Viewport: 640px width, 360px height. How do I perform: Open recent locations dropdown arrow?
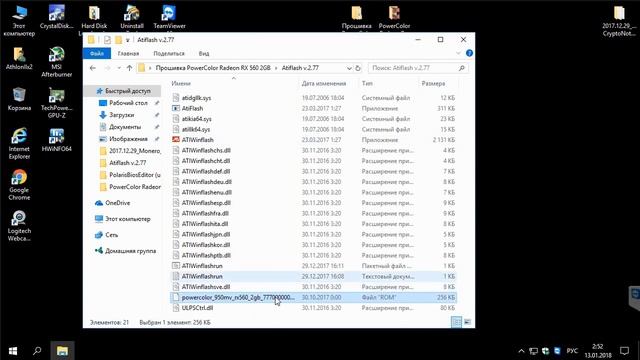[119, 68]
